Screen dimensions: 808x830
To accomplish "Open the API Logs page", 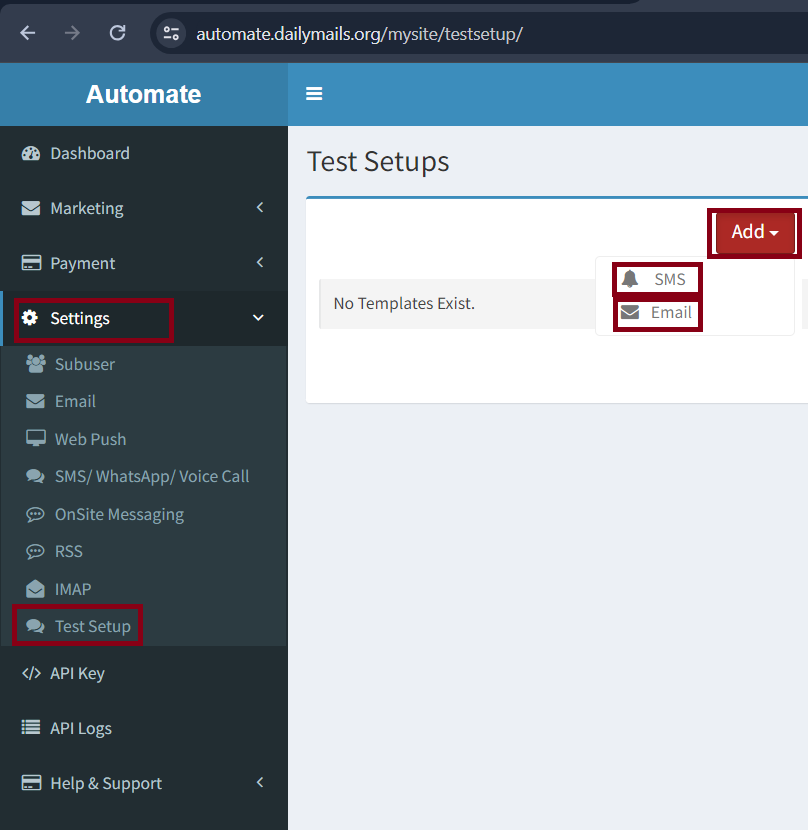I will tap(81, 728).
